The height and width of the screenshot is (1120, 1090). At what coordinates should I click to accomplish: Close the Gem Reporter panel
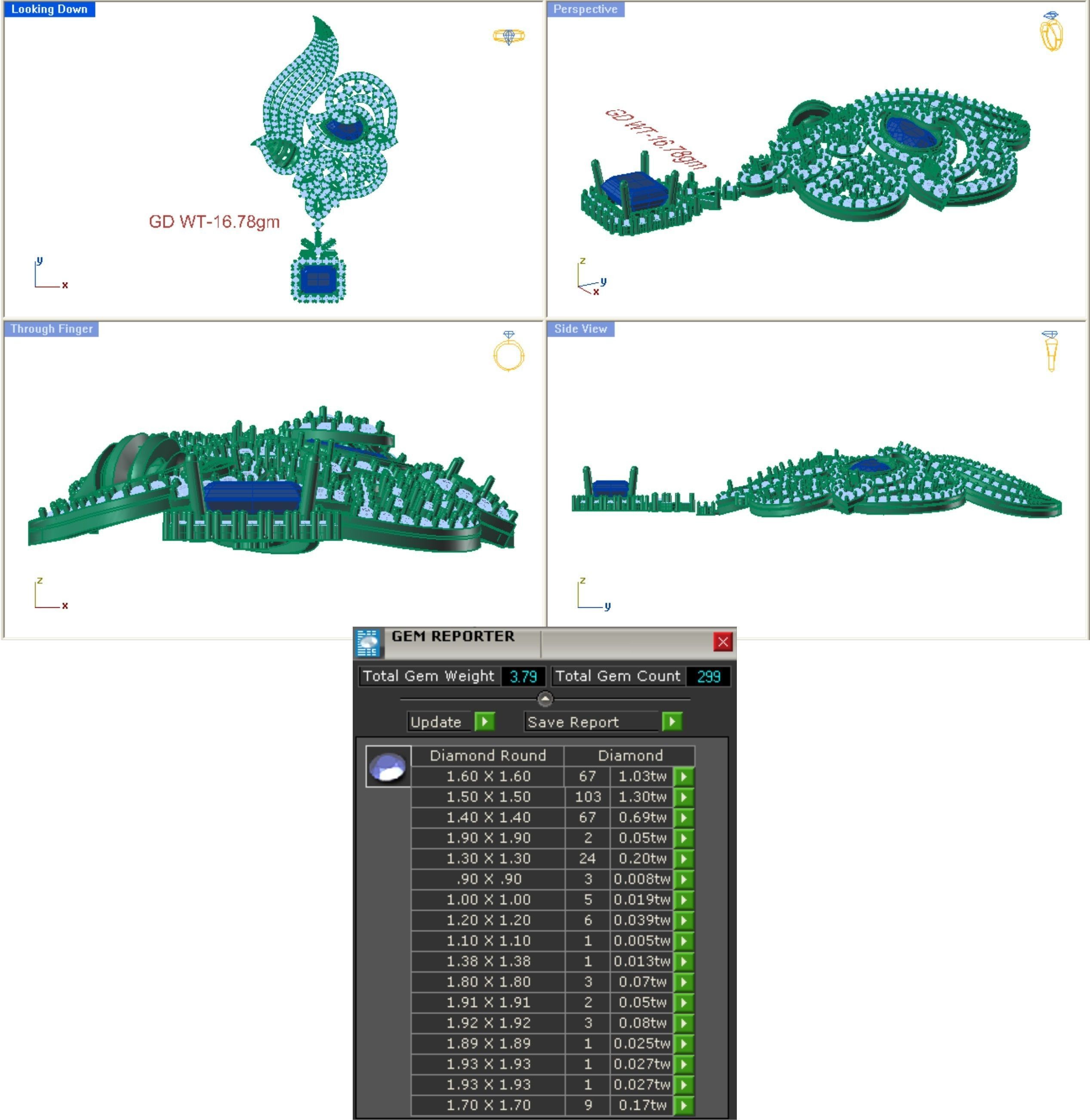click(x=723, y=642)
